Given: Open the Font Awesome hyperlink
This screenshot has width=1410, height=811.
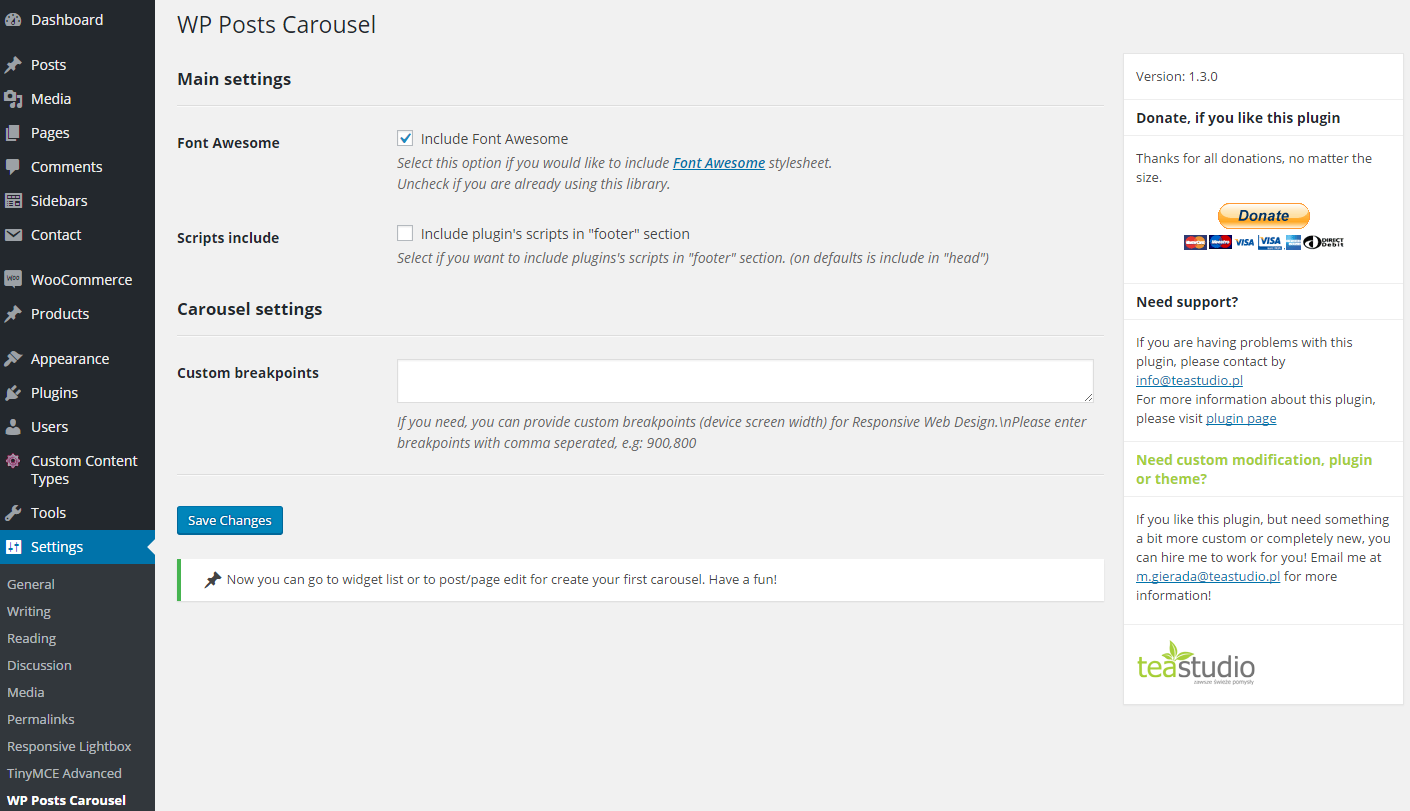Looking at the screenshot, I should click(x=719, y=163).
